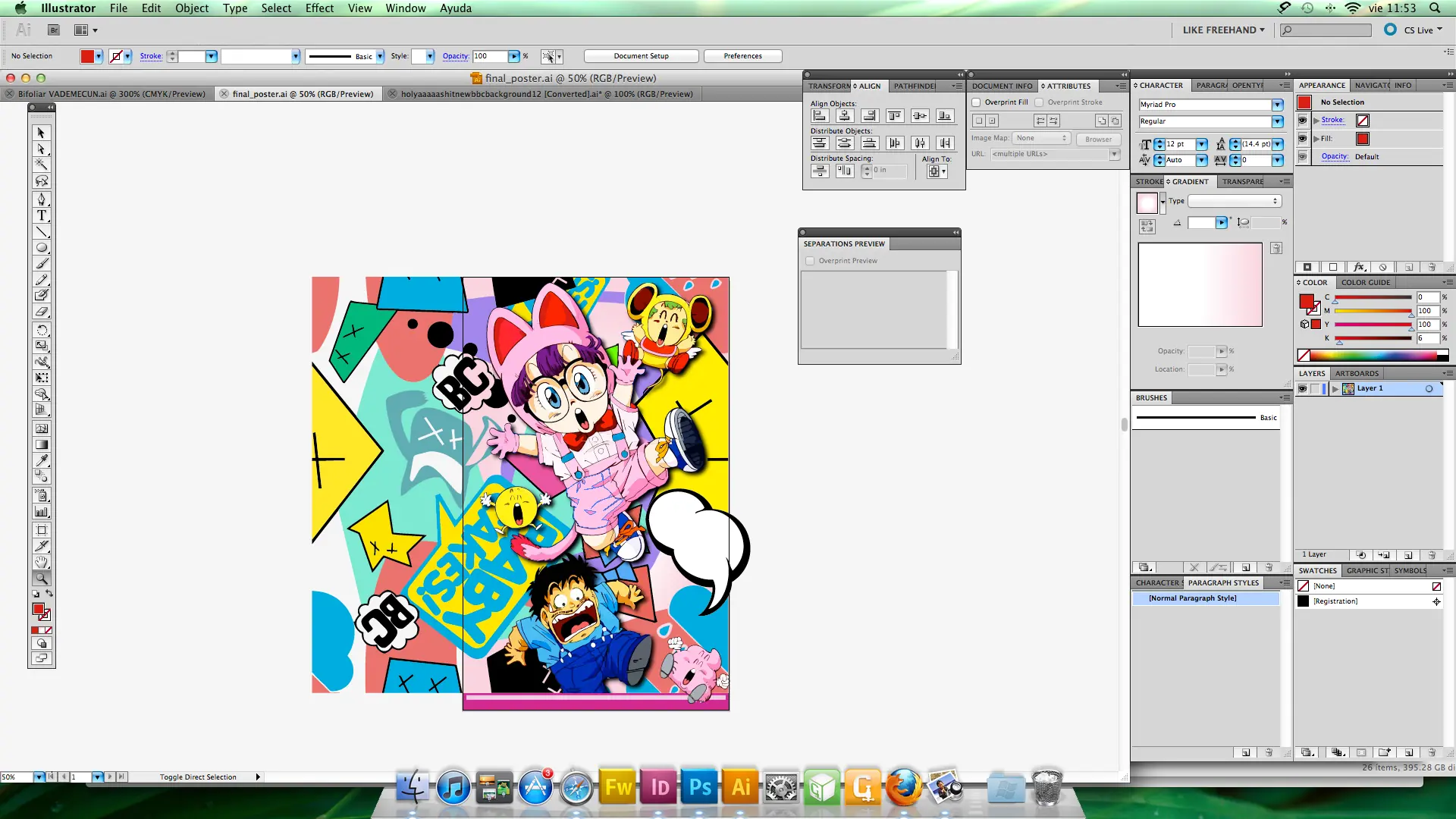Image resolution: width=1456 pixels, height=819 pixels.
Task: Pick the Paintbrush tool
Action: (x=41, y=263)
